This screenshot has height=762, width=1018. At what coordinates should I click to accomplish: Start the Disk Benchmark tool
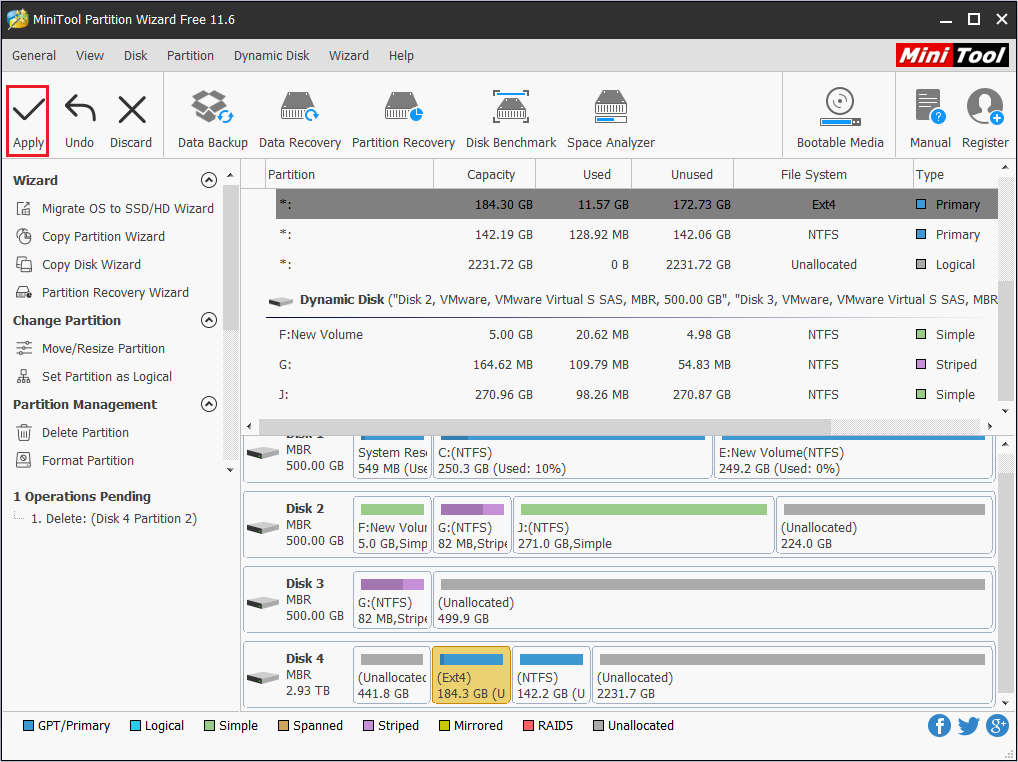point(511,121)
